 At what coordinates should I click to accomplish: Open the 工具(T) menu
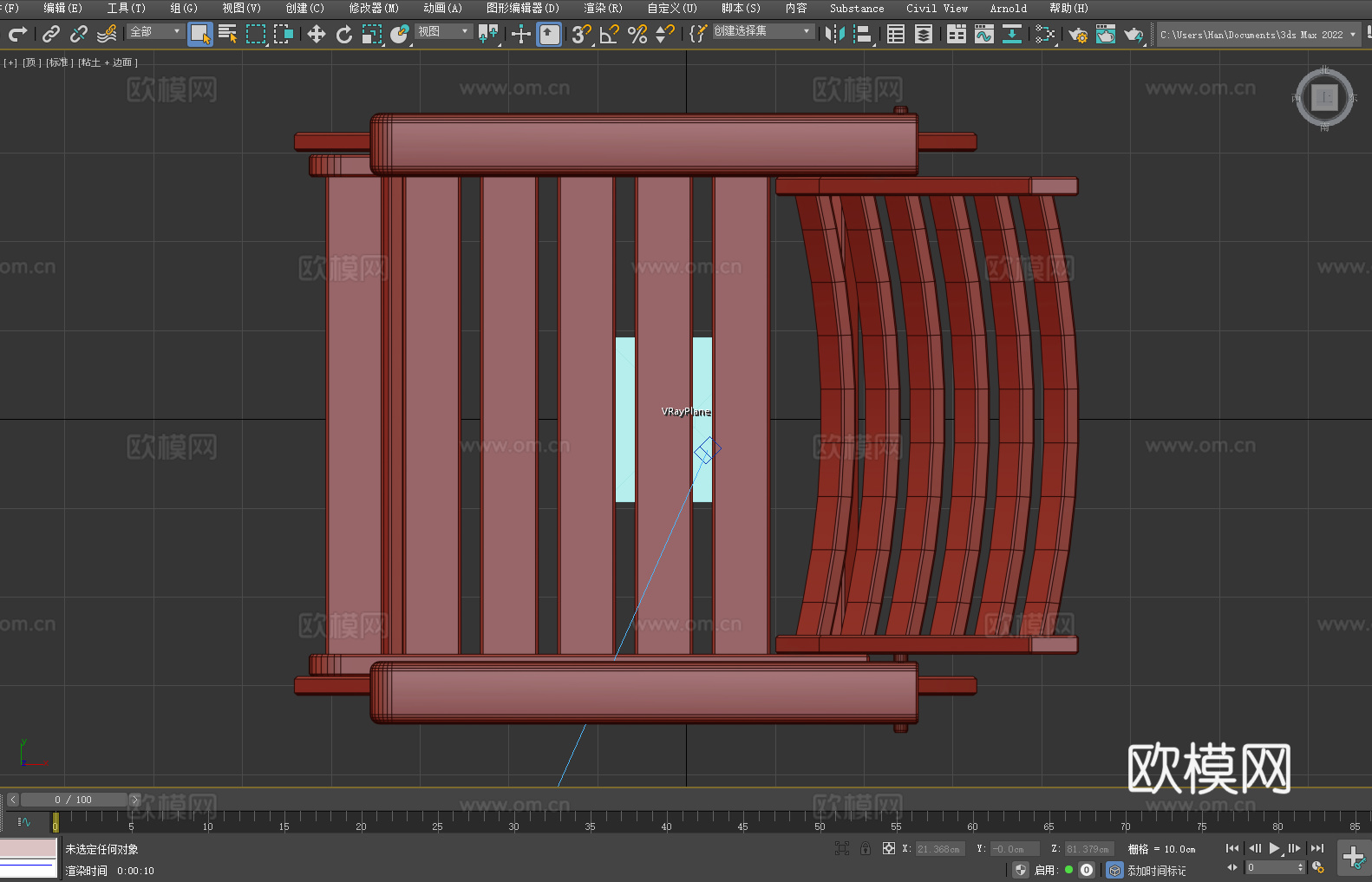coord(126,8)
